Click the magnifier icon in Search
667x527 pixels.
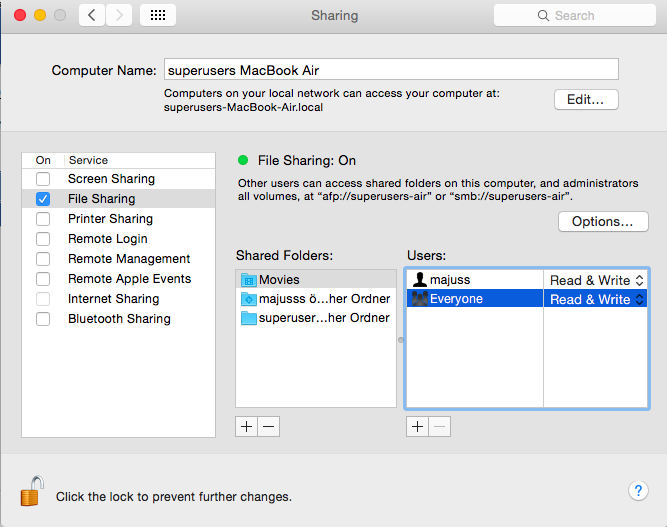coord(543,16)
